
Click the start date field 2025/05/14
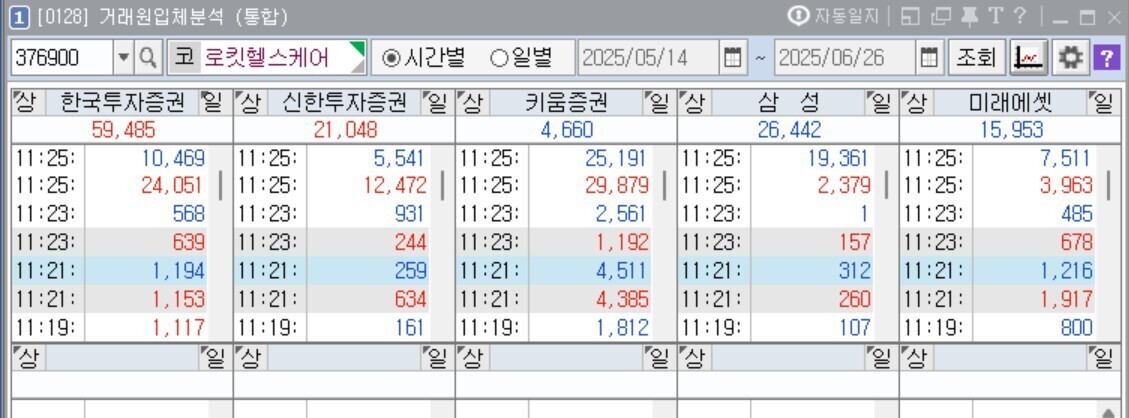pos(648,58)
